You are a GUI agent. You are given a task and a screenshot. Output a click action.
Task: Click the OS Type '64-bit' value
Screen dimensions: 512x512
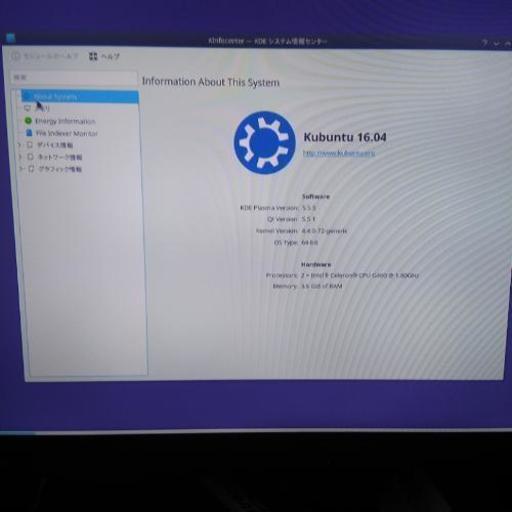click(x=310, y=243)
